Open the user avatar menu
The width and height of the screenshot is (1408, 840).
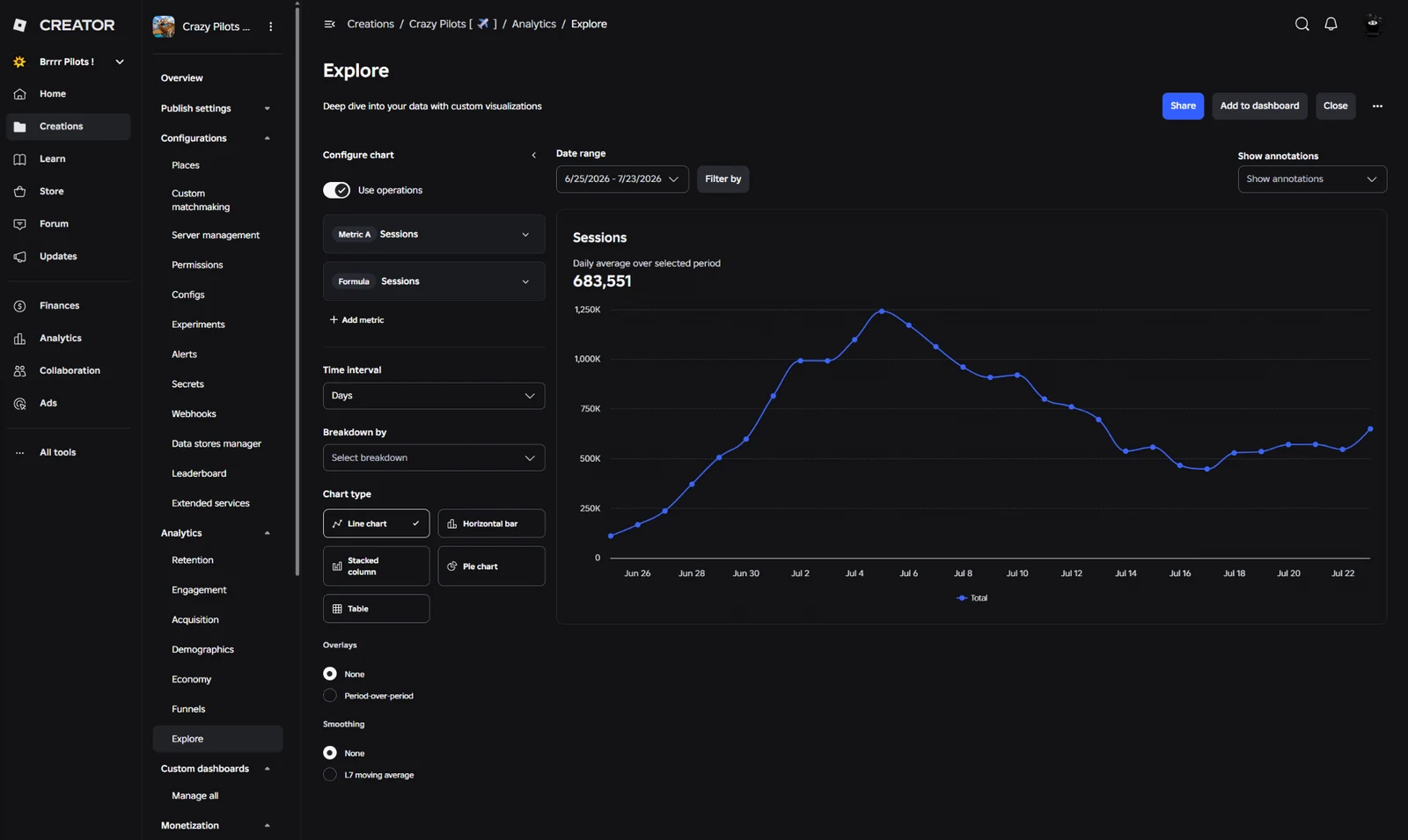pyautogui.click(x=1372, y=24)
